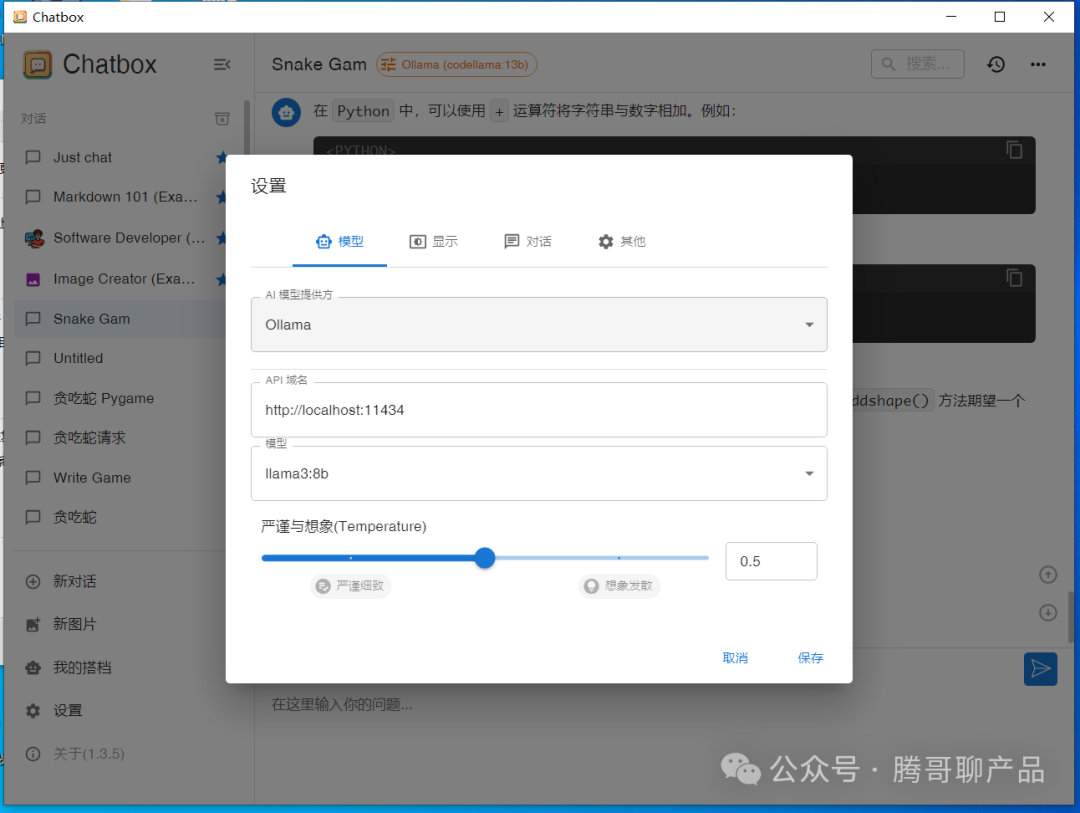Open the Write Game conversation
Screen dimensions: 1080x813
tap(121, 477)
